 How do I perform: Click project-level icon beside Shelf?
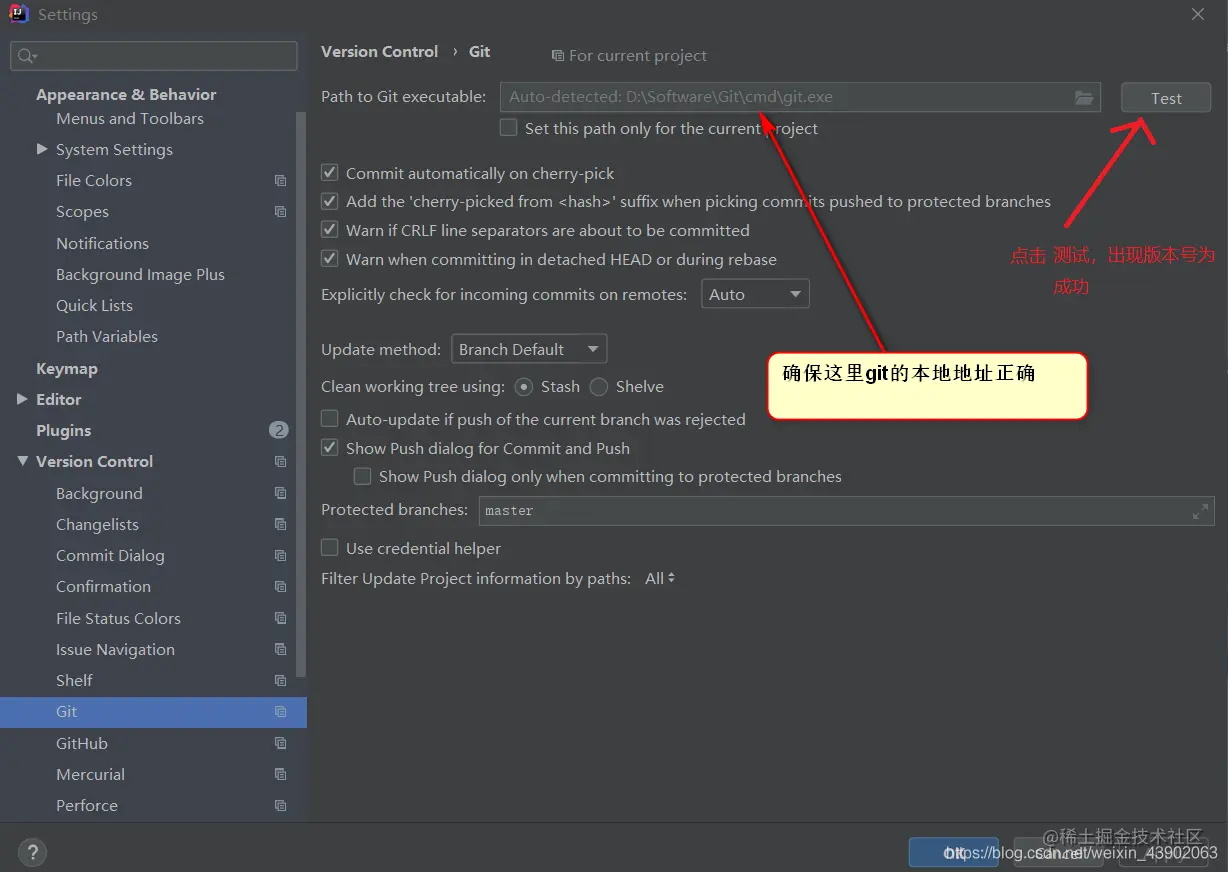pos(280,681)
